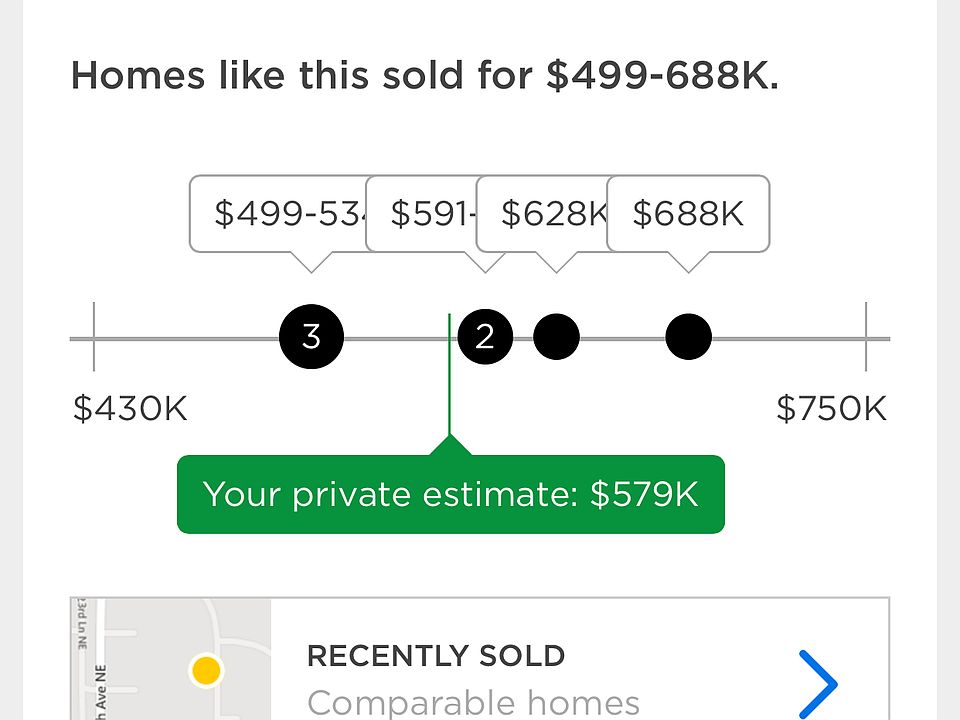Tap the $628K price callout
Screen dimensions: 960x720
click(x=542, y=214)
